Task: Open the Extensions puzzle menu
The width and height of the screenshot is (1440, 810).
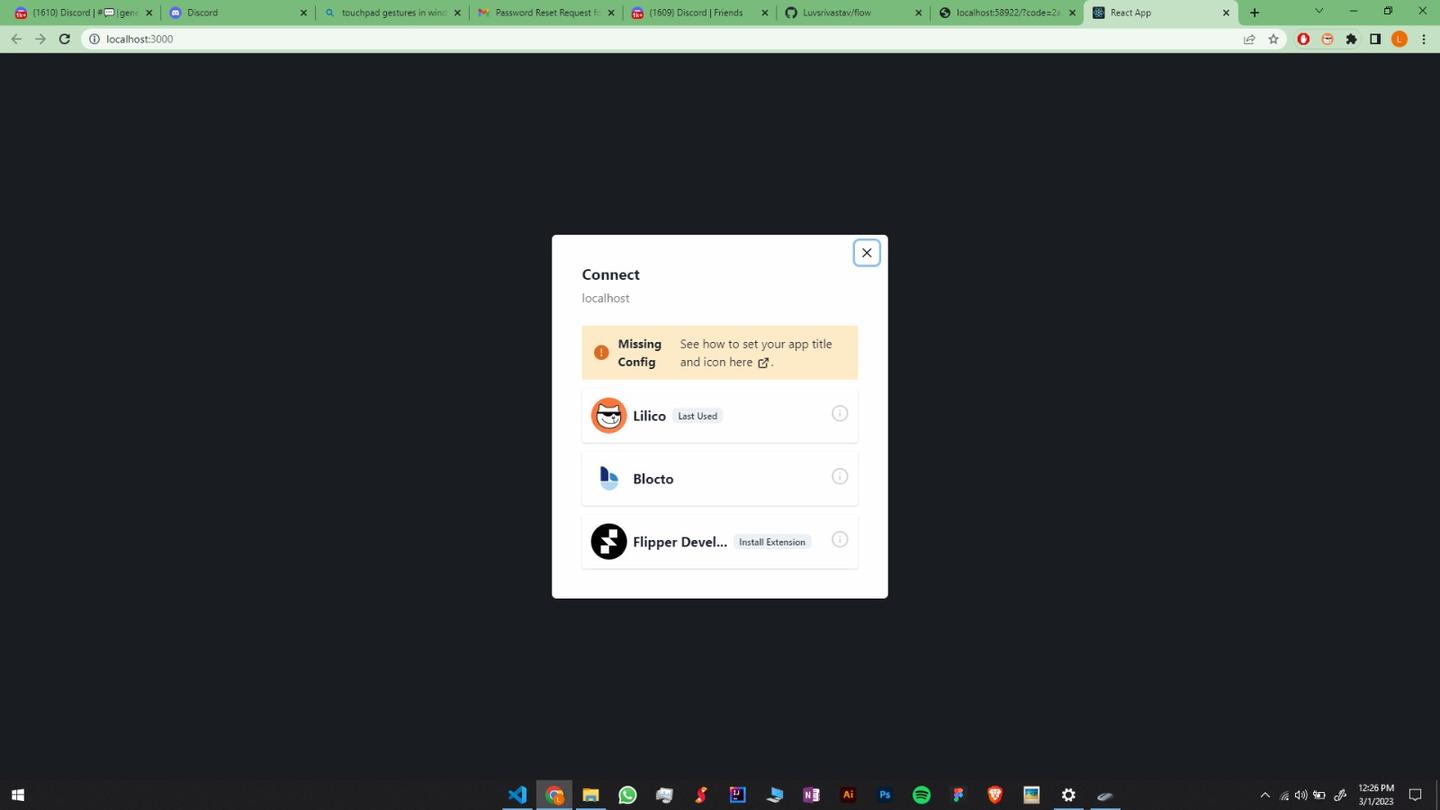Action: (1351, 39)
